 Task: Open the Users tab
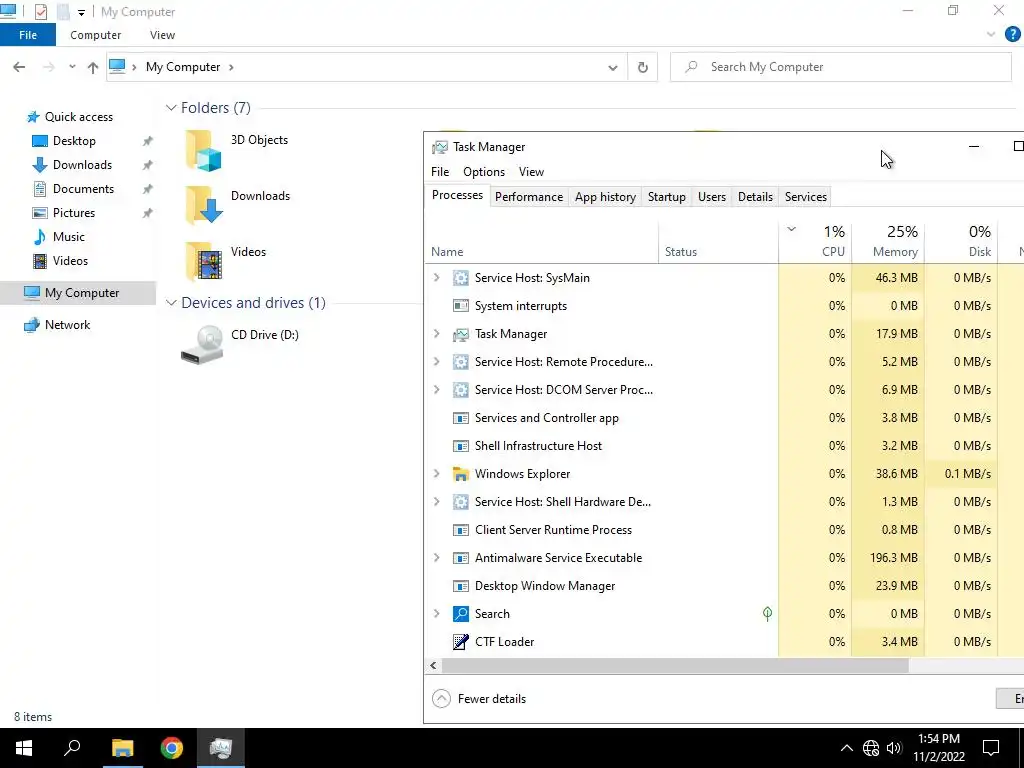point(712,197)
